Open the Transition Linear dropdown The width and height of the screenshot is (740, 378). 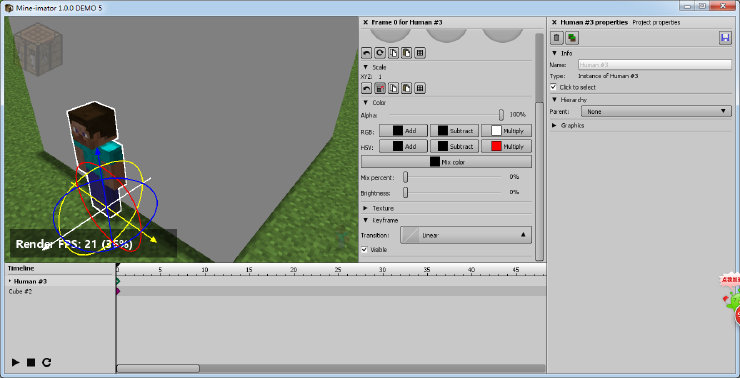[x=466, y=235]
